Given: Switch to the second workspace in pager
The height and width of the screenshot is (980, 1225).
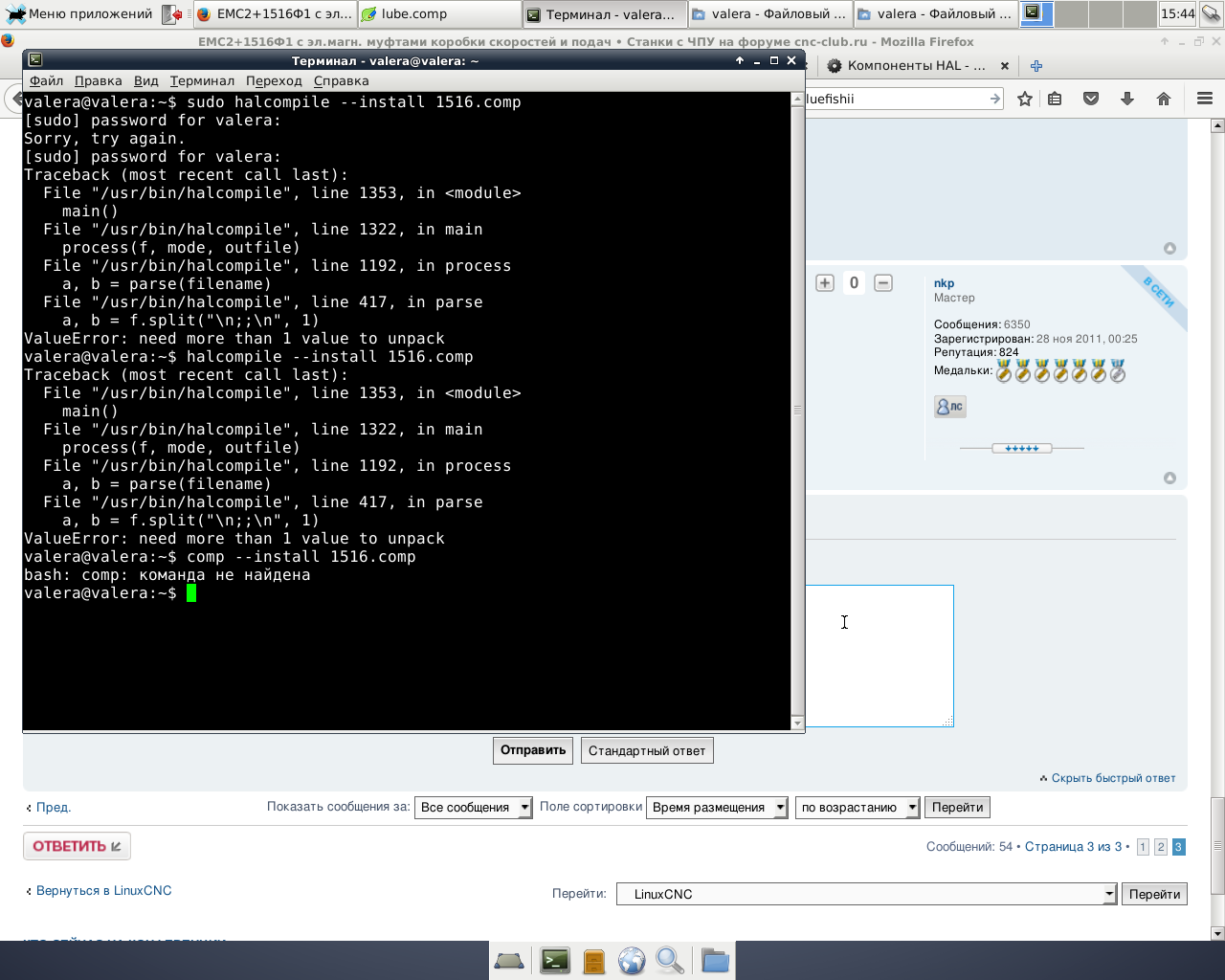Looking at the screenshot, I should (x=1071, y=13).
